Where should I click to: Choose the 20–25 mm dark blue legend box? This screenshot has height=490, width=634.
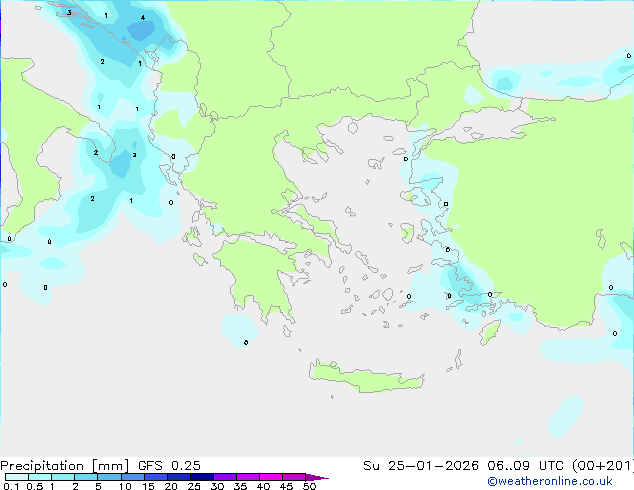(x=178, y=477)
